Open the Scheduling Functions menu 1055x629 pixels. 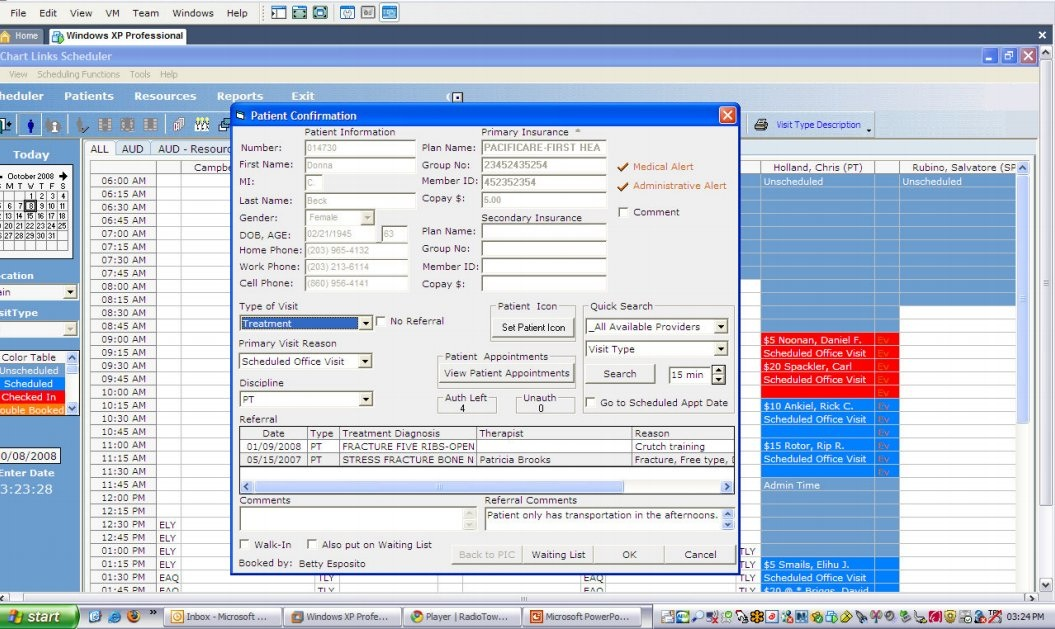(x=78, y=74)
